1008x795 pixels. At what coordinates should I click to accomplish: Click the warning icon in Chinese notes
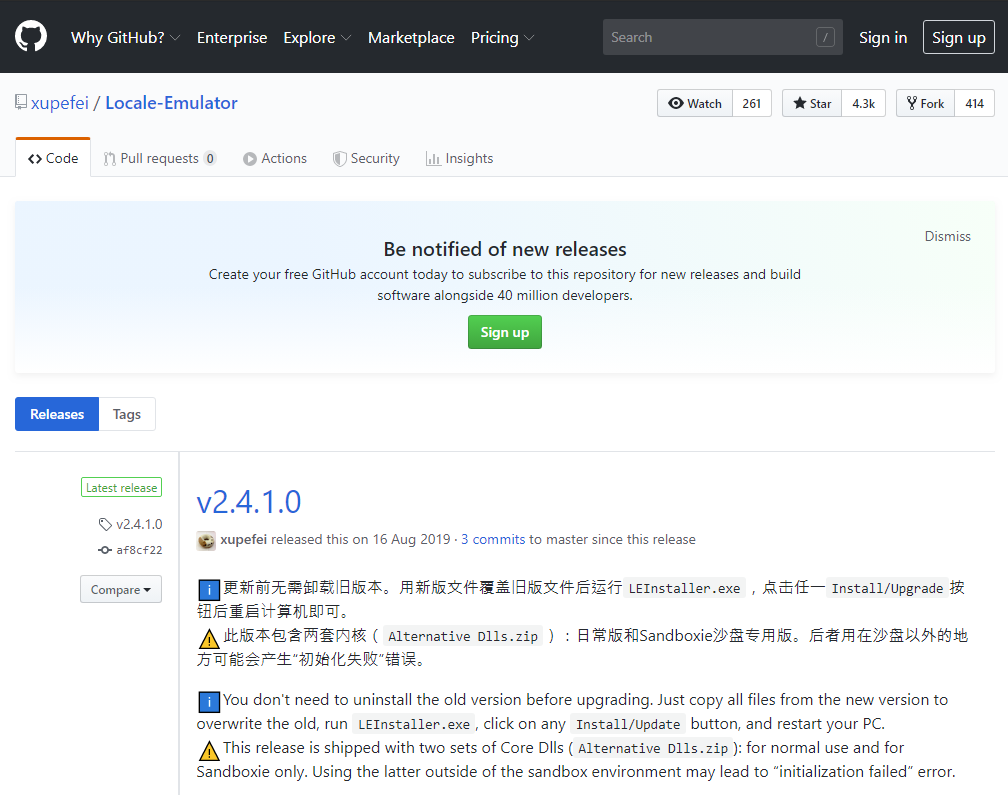click(209, 638)
